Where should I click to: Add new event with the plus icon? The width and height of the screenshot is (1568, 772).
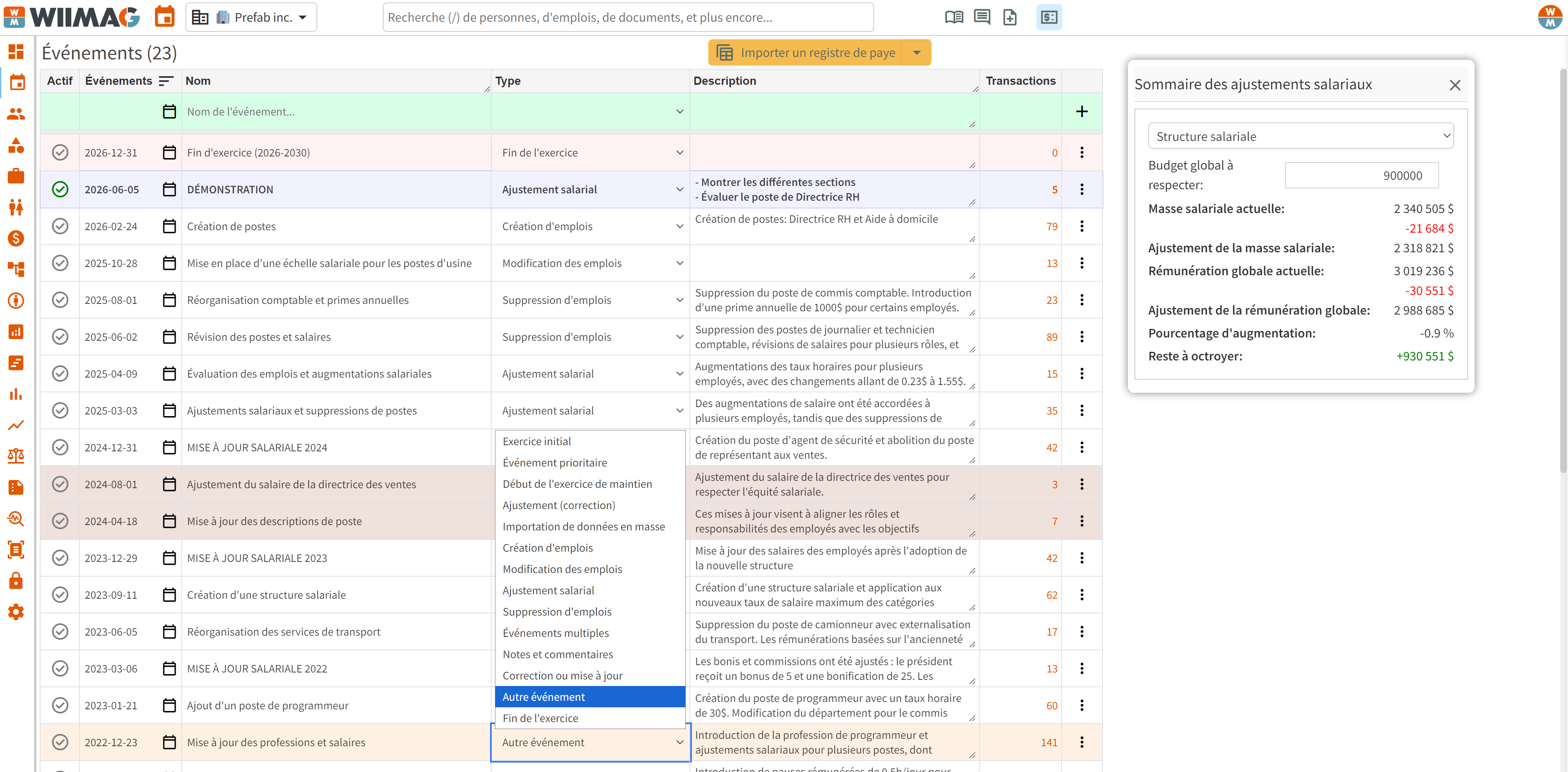pyautogui.click(x=1082, y=111)
